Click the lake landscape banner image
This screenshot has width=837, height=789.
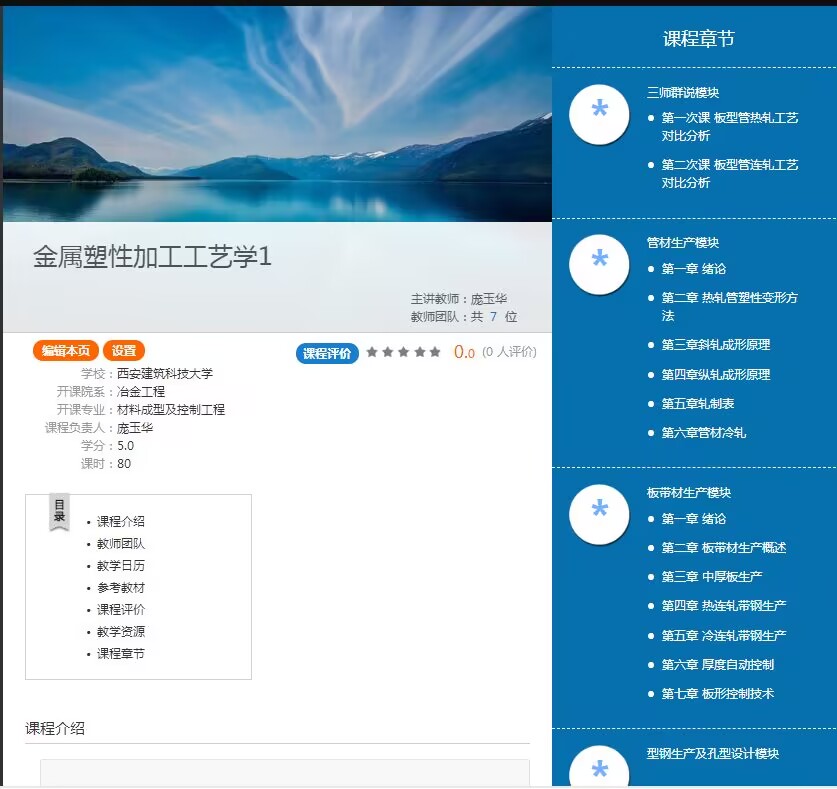[x=277, y=114]
